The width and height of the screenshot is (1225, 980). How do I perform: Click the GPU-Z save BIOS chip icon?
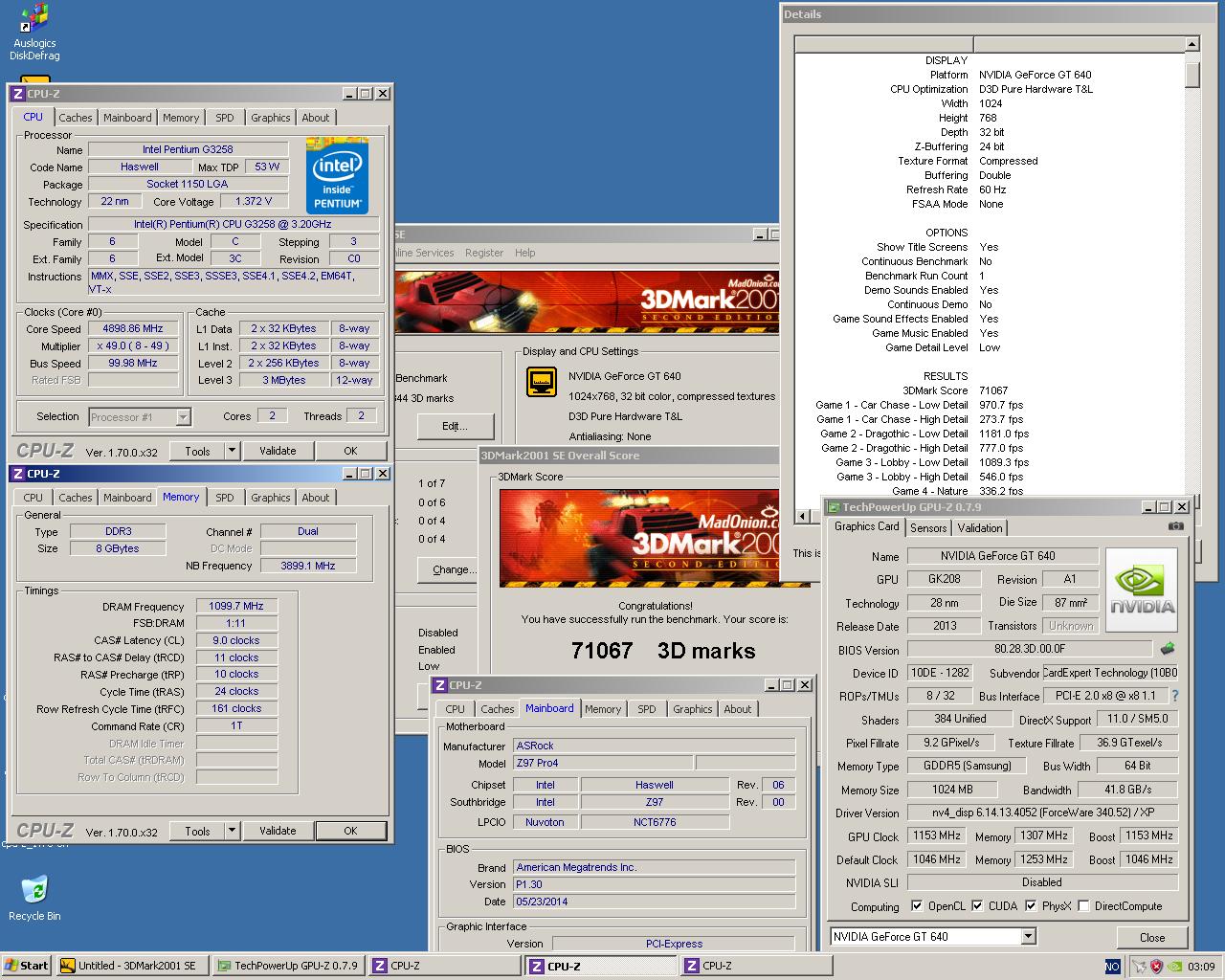point(1168,649)
